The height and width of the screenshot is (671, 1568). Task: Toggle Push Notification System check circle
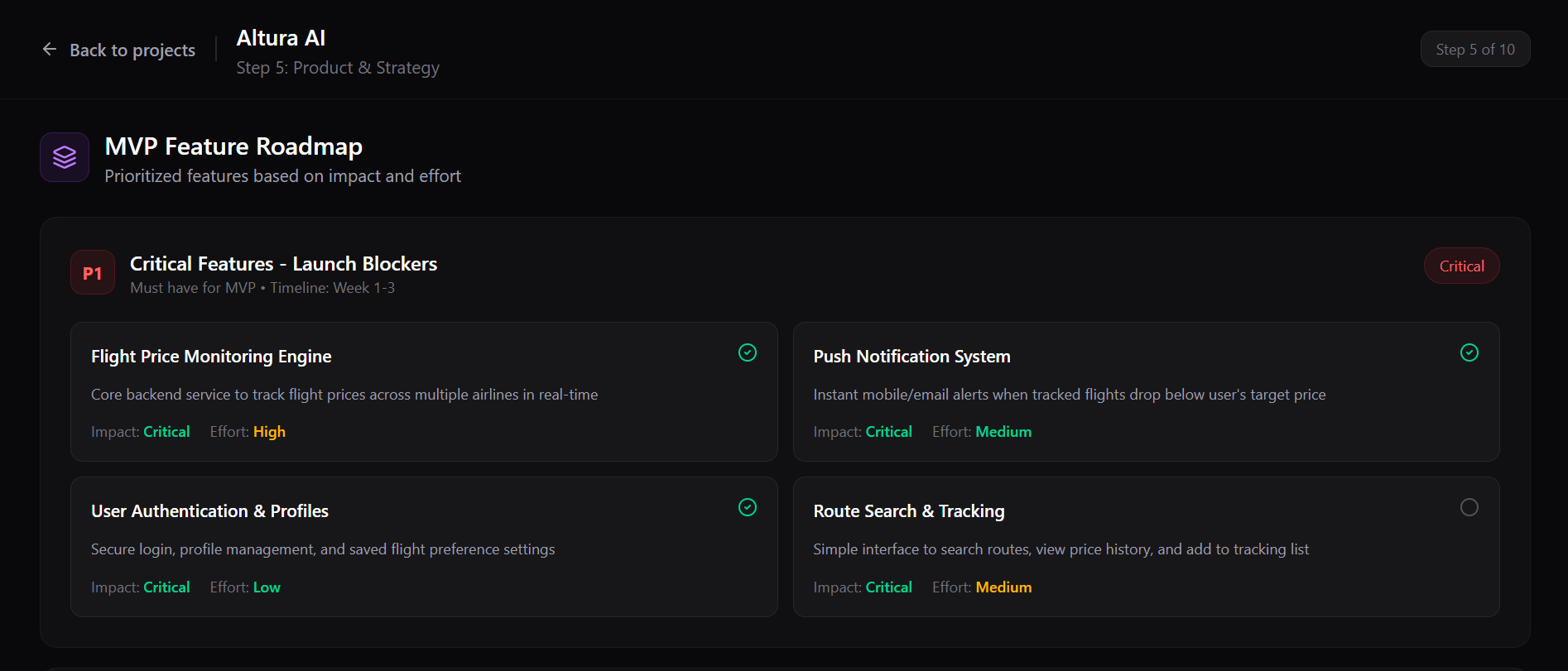[x=1469, y=352]
